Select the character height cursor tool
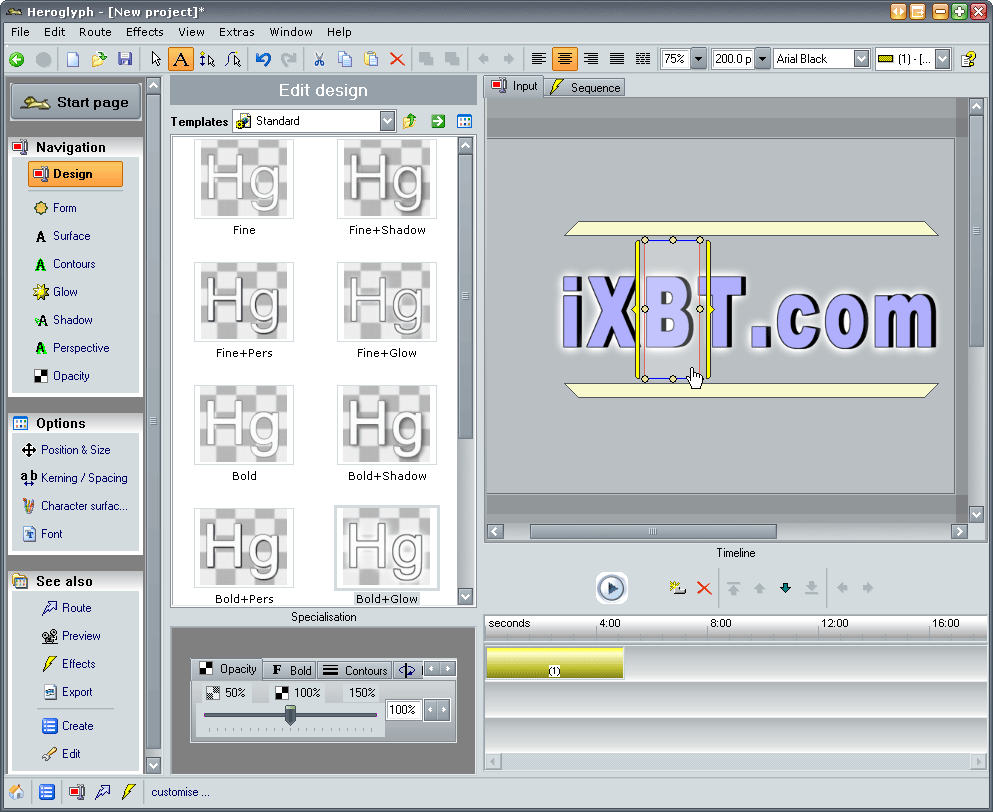The image size is (993, 812). 207,60
